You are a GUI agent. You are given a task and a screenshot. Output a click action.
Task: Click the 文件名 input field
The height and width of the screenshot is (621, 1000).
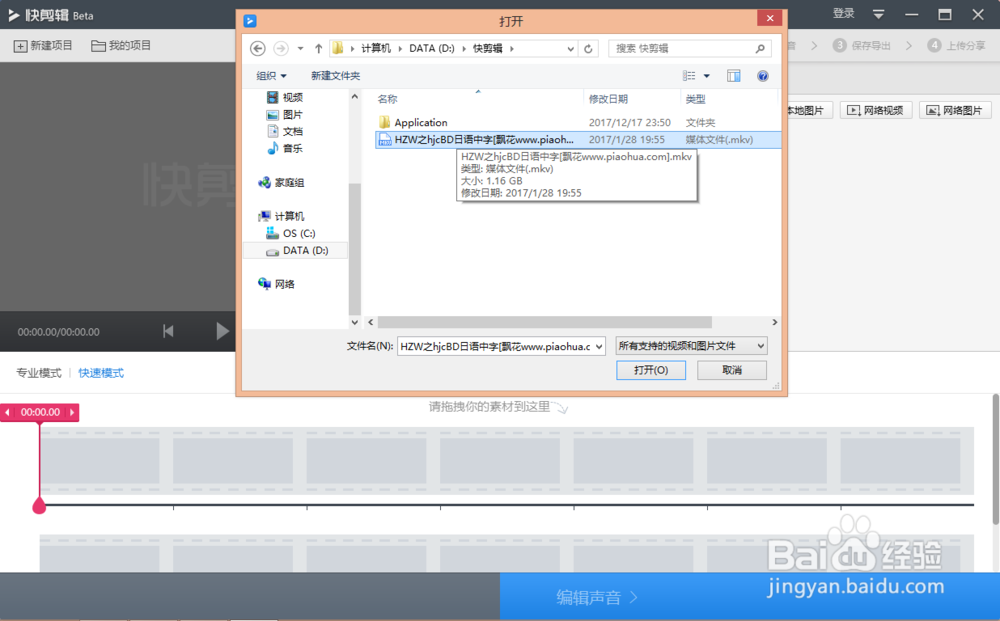pyautogui.click(x=496, y=346)
